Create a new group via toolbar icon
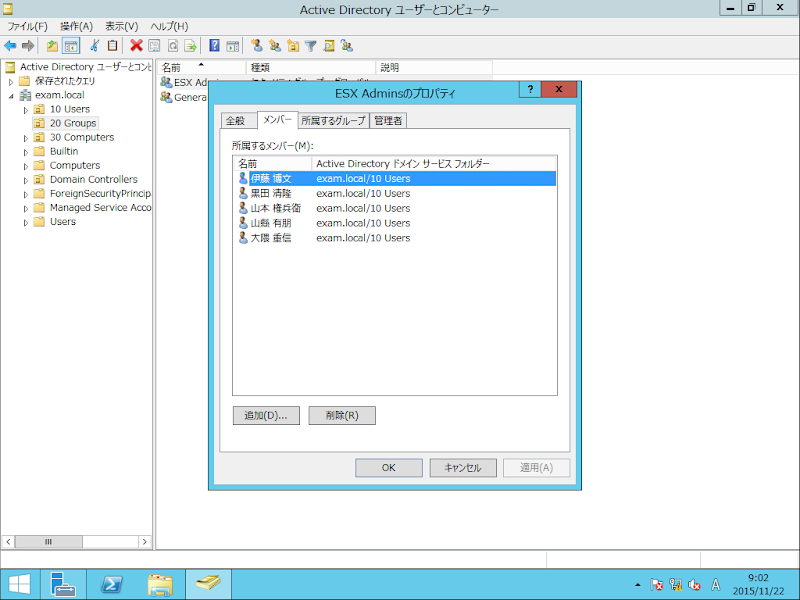The image size is (800, 600). [x=275, y=46]
